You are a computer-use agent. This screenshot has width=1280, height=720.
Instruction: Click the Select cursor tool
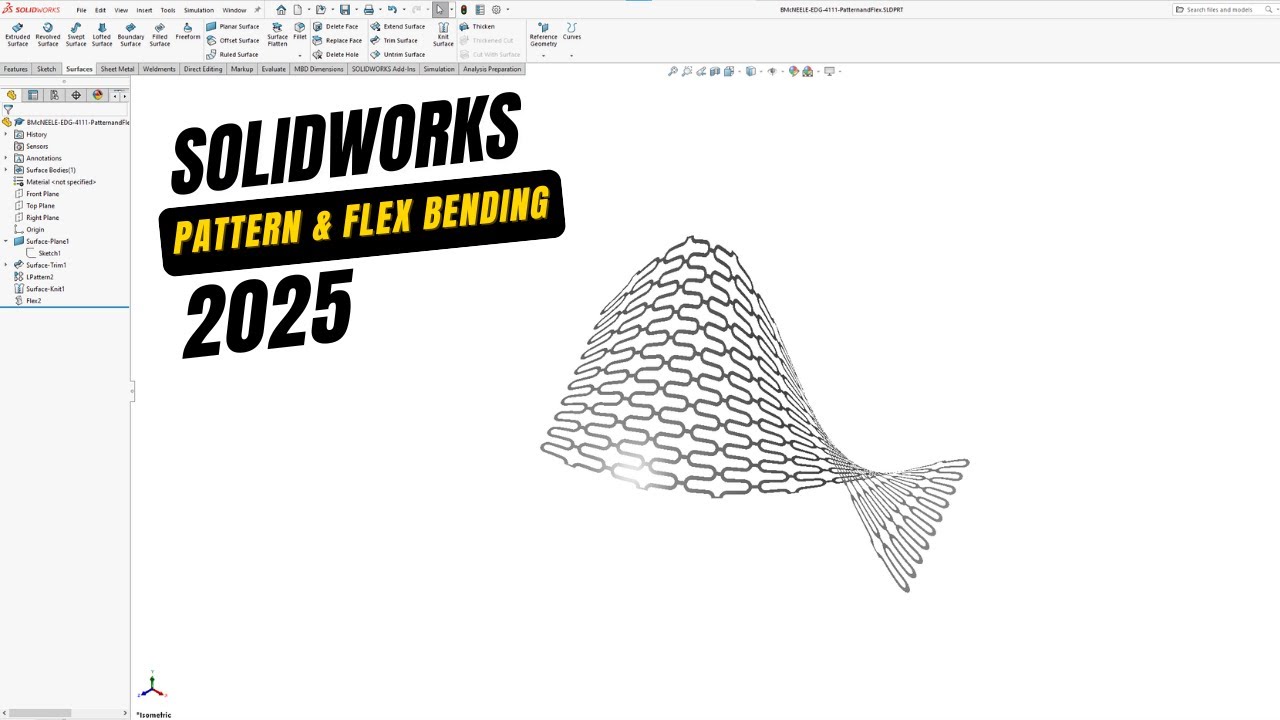pyautogui.click(x=440, y=10)
